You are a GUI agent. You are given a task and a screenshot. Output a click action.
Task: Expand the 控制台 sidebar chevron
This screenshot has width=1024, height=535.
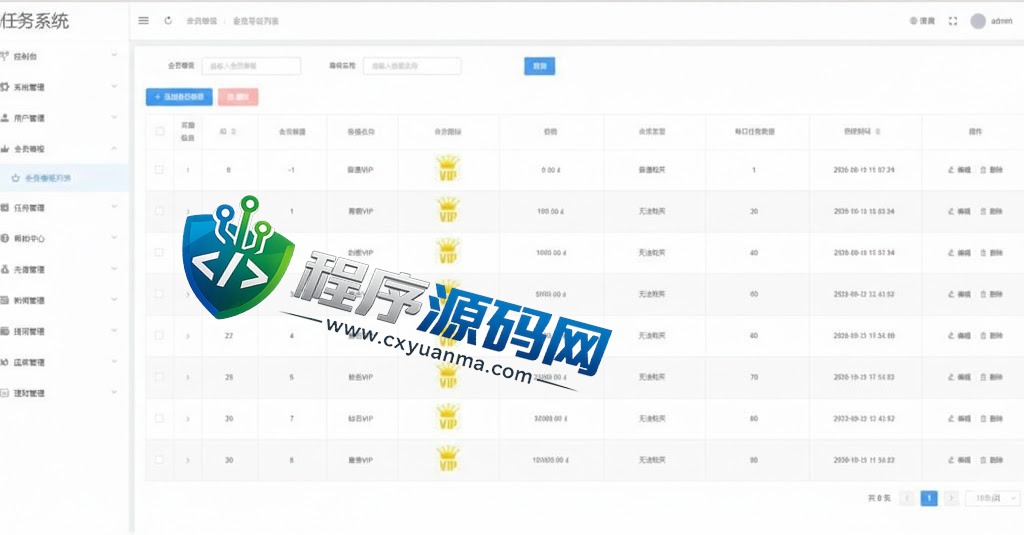coord(114,54)
